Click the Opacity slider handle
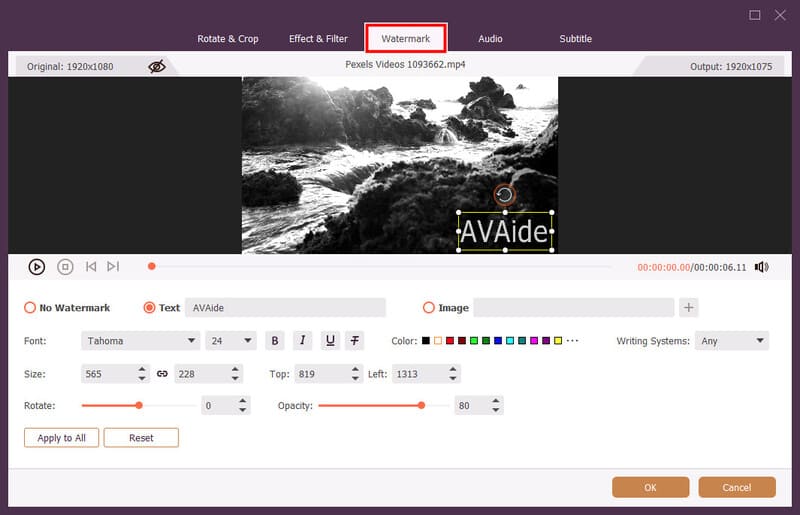Viewport: 800px width, 515px height. tap(421, 405)
